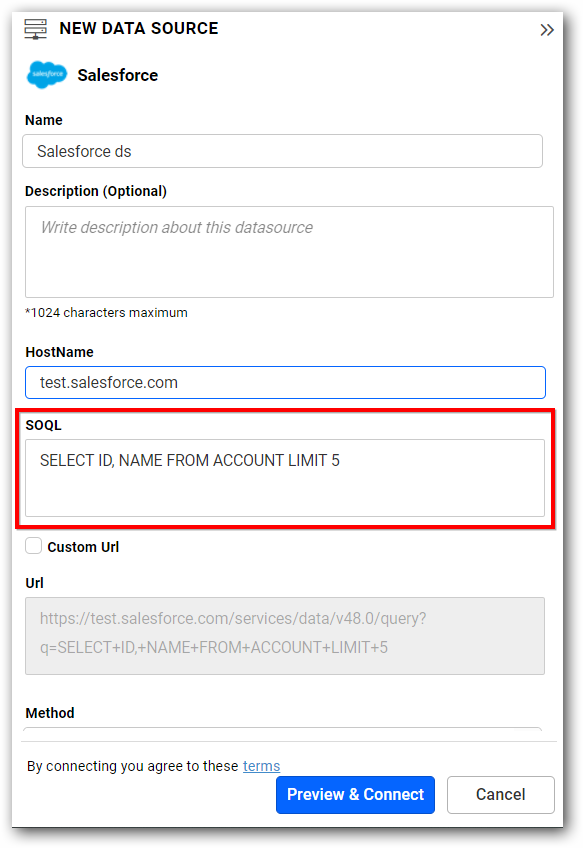Click the SELECT ID, NAME query text

pos(190,460)
